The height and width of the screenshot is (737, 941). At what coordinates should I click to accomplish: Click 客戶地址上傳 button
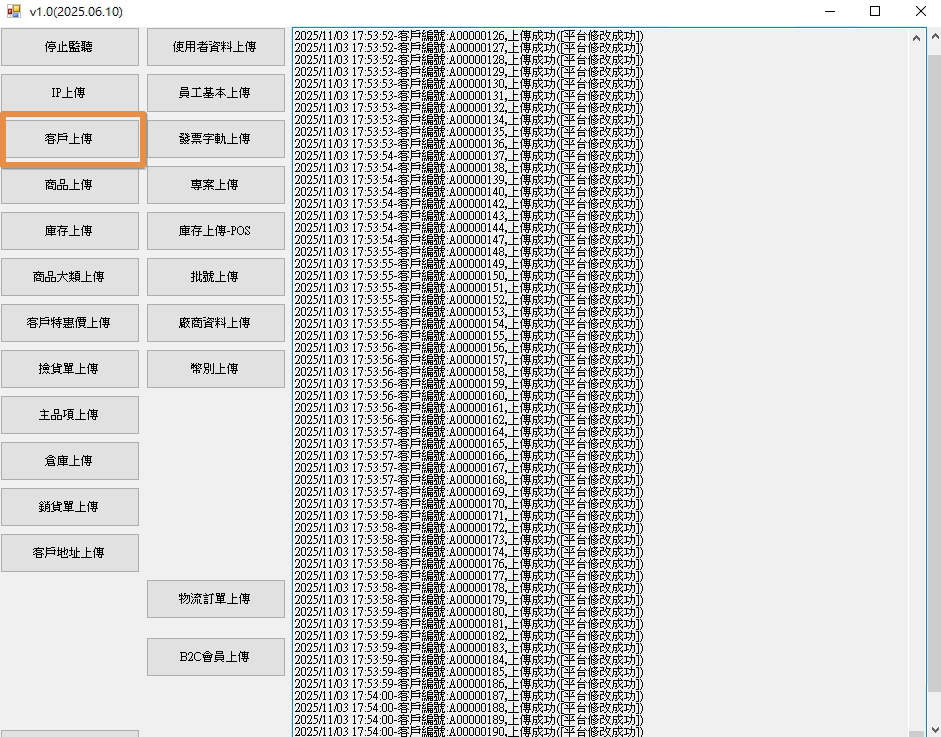point(69,553)
